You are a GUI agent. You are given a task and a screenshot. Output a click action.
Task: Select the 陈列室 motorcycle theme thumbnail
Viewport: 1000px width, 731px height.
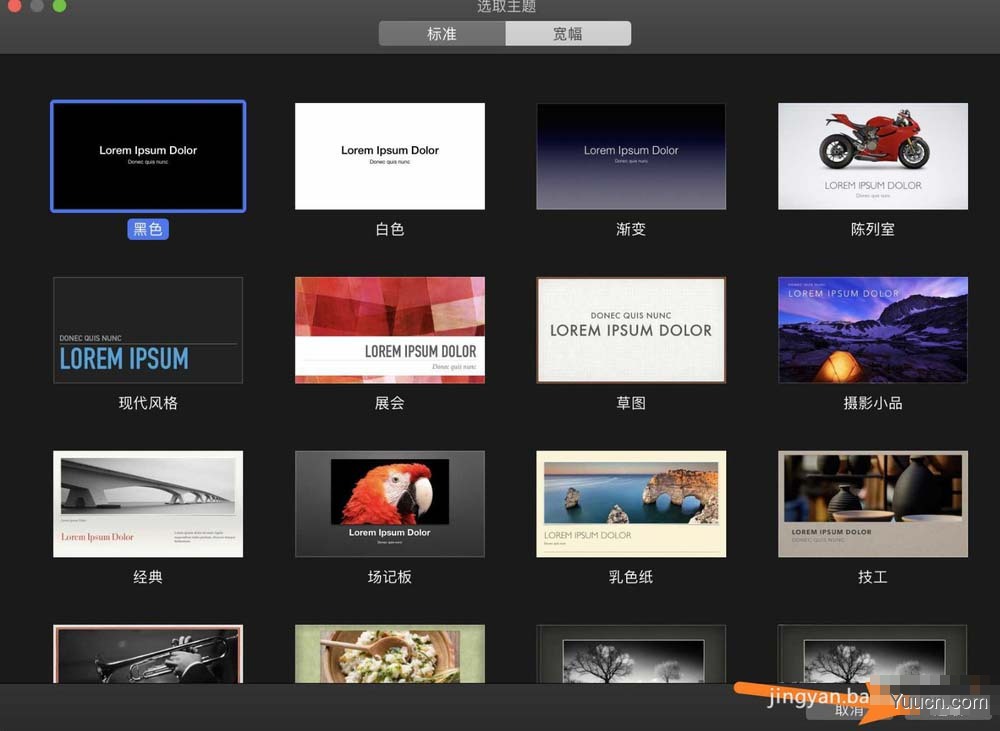(x=872, y=156)
